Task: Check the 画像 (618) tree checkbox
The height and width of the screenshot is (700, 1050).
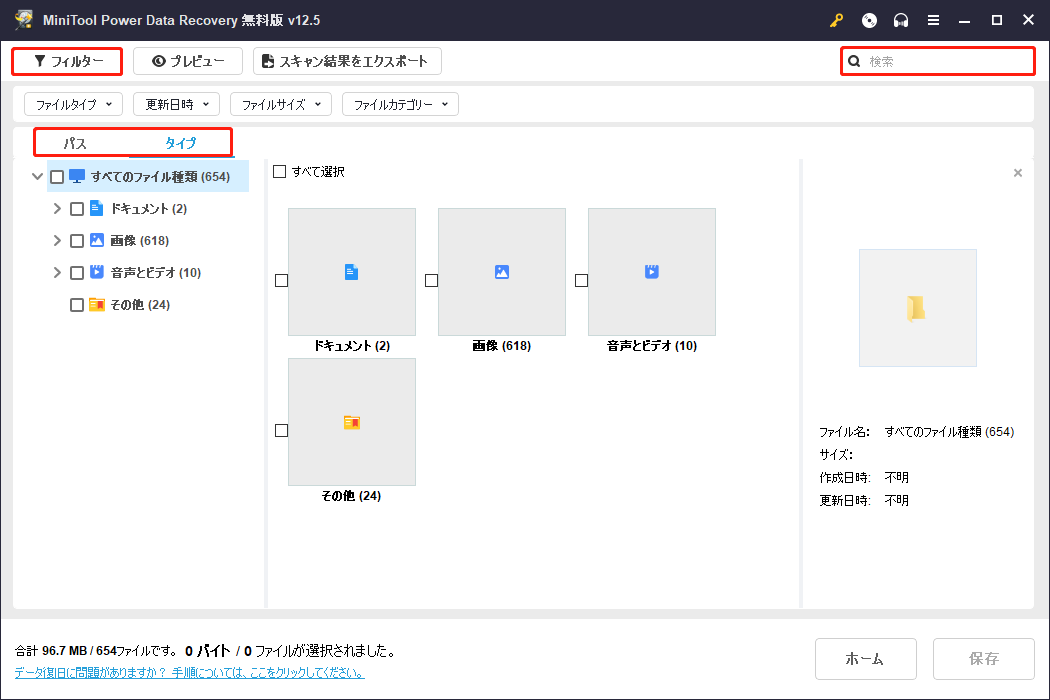Action: pos(77,240)
